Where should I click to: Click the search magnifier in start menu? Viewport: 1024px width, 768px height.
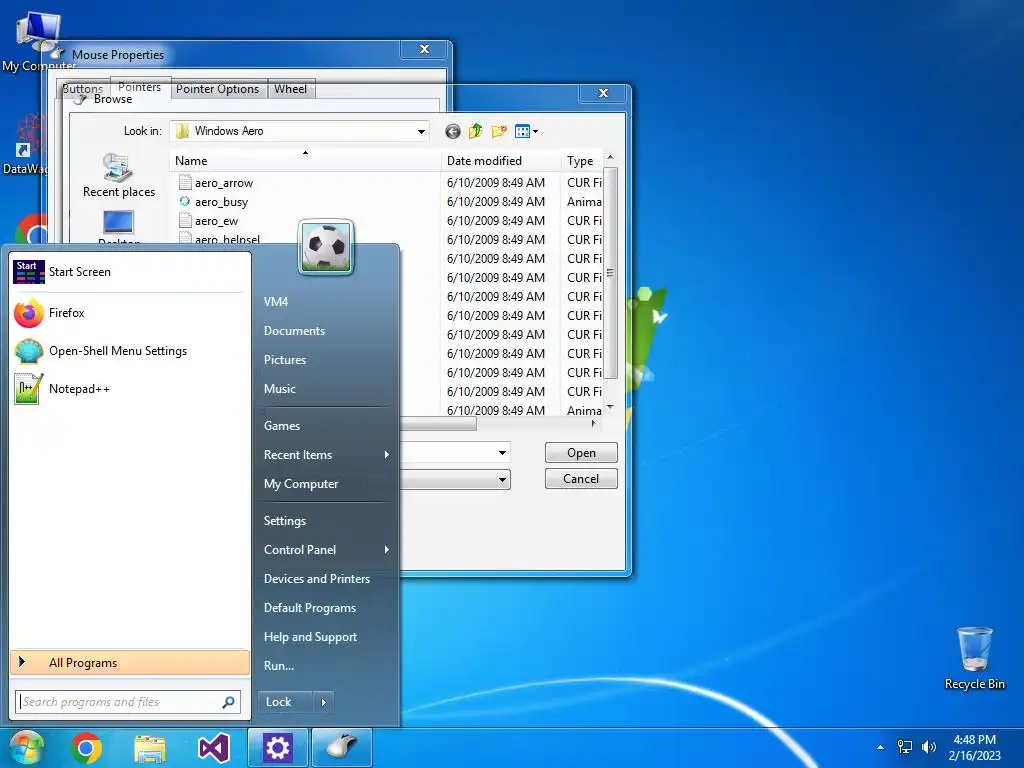[228, 702]
